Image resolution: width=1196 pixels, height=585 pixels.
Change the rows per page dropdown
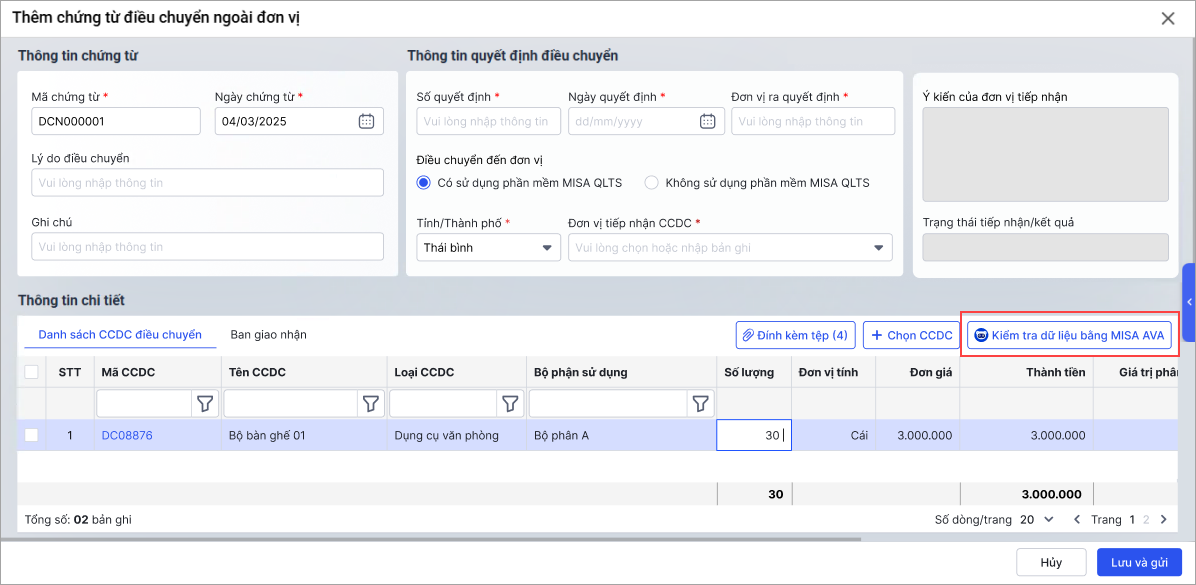(x=1037, y=520)
